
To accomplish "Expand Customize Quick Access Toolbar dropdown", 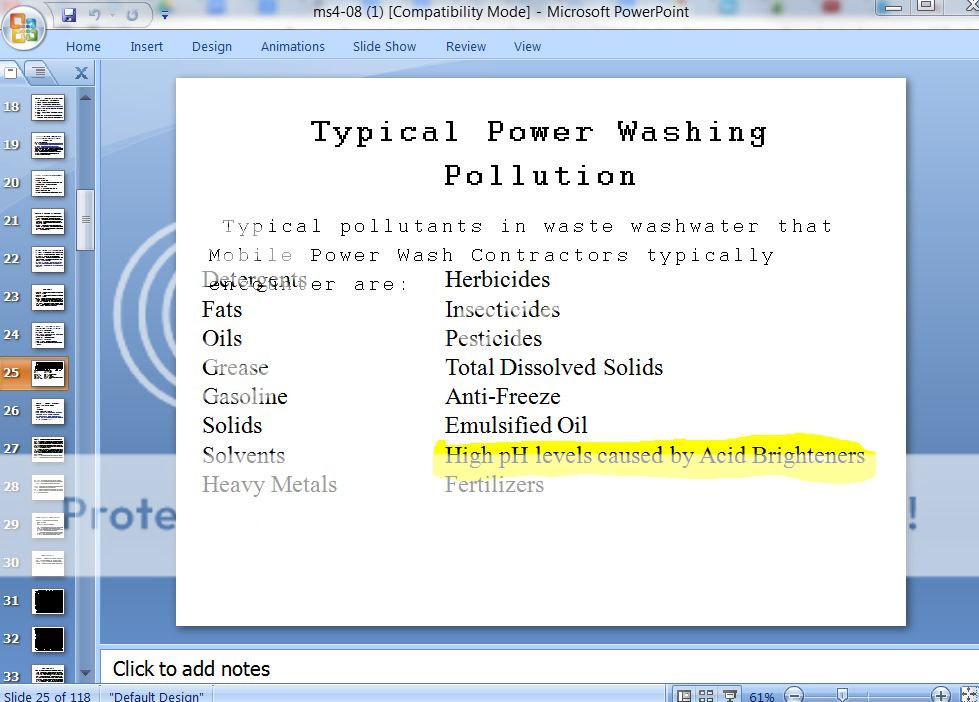I will point(164,16).
